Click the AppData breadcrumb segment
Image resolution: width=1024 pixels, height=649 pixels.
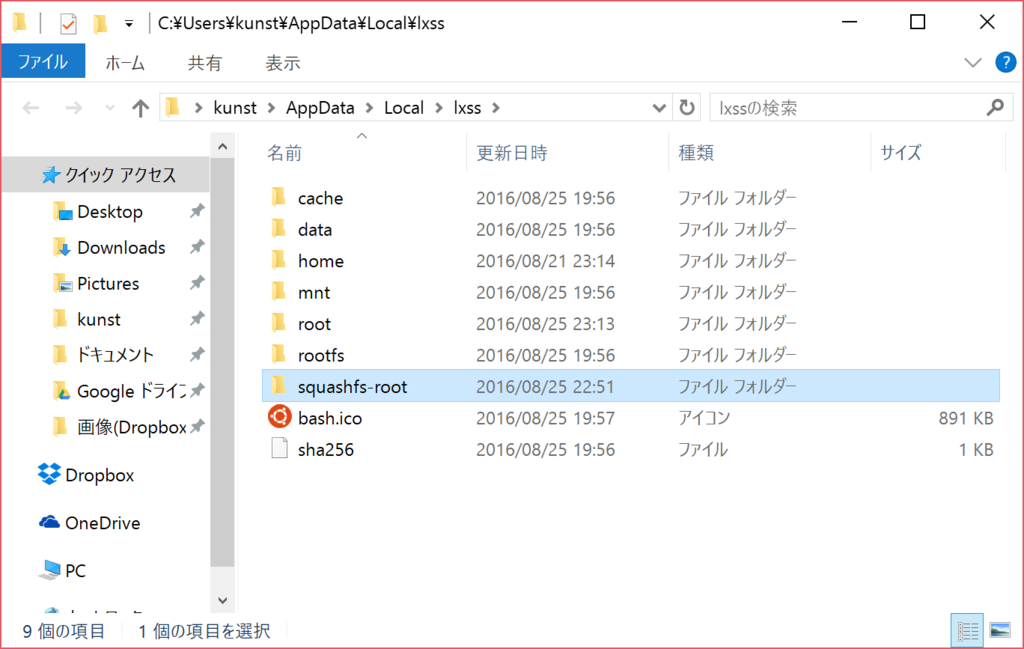point(320,108)
